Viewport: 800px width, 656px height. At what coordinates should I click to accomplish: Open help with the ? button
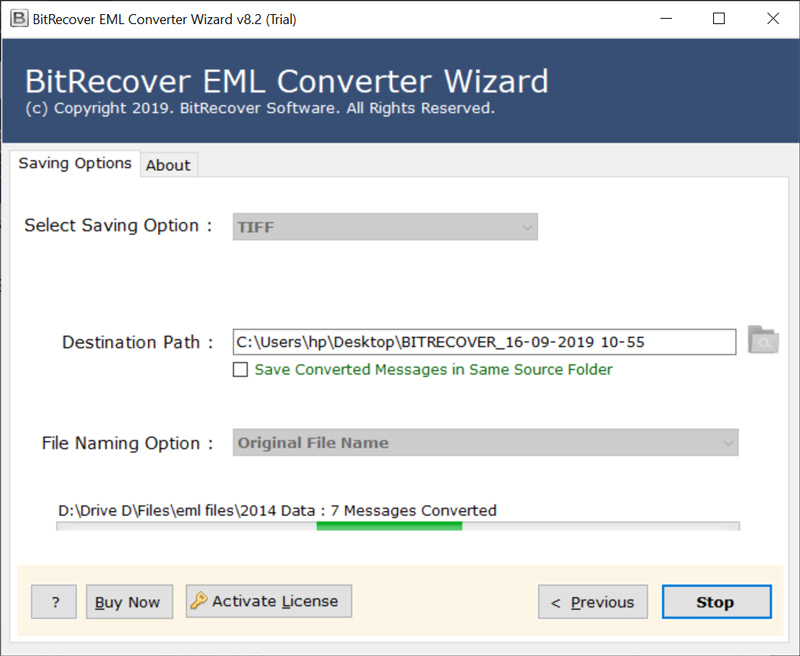[x=54, y=602]
